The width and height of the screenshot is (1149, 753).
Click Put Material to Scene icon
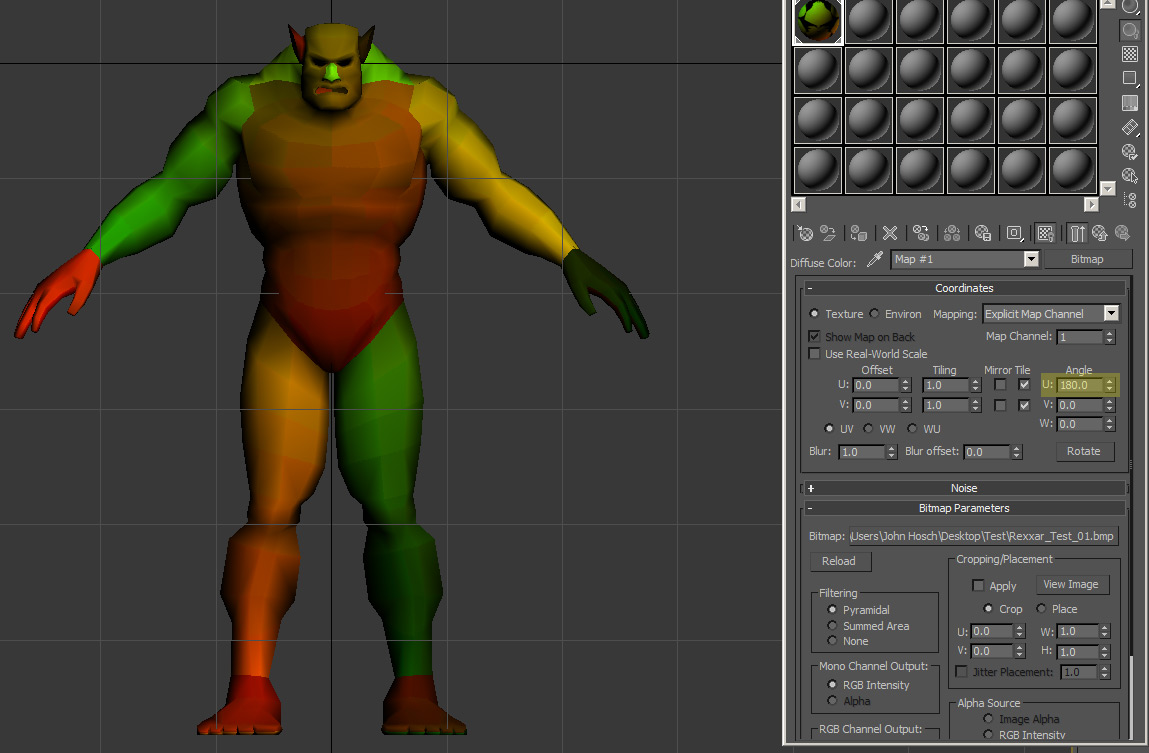828,234
